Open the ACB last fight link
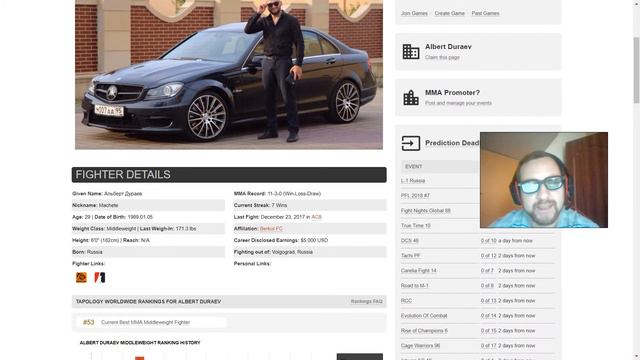 click(316, 217)
